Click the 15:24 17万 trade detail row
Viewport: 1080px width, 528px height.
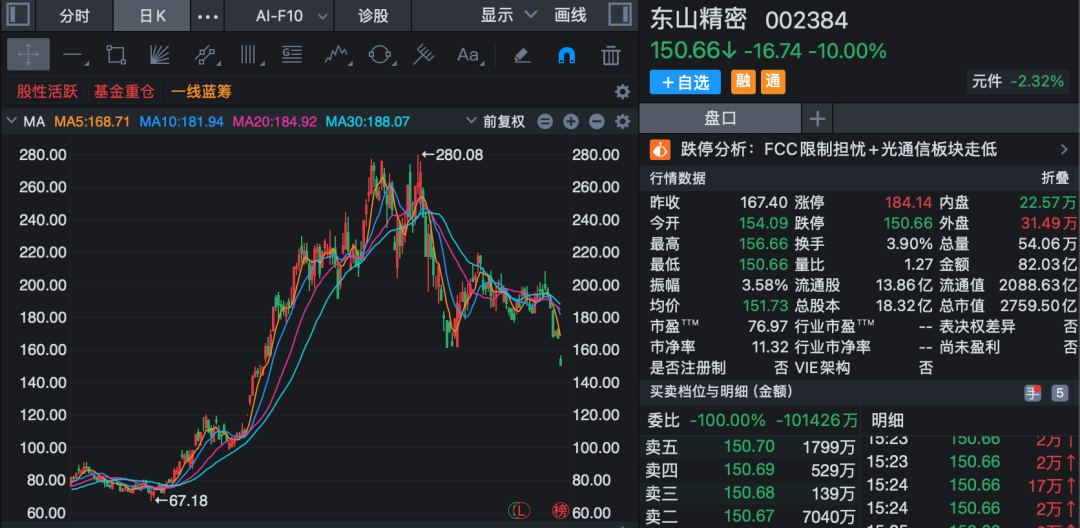coord(970,485)
